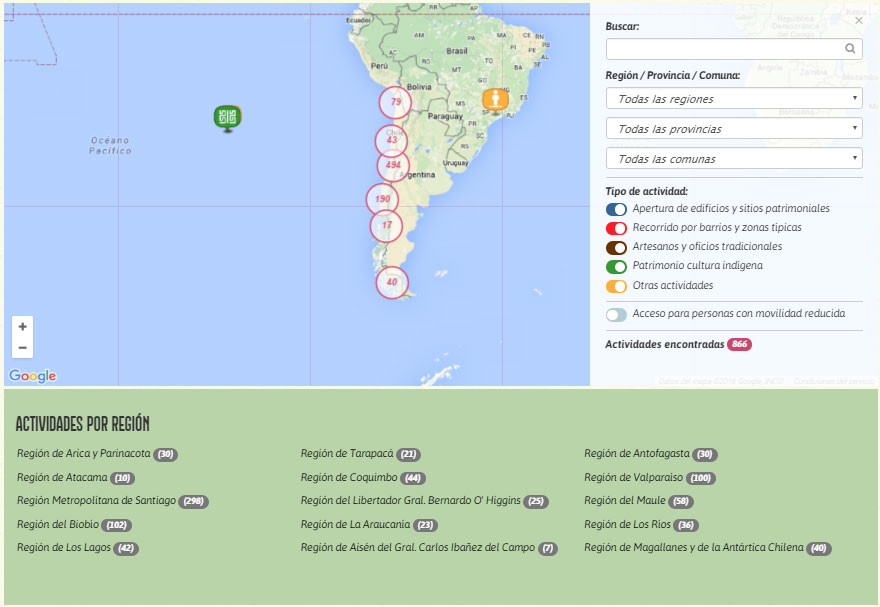Toggle Recorrido por barrios y zonas típicas
This screenshot has width=880, height=607.
616,228
